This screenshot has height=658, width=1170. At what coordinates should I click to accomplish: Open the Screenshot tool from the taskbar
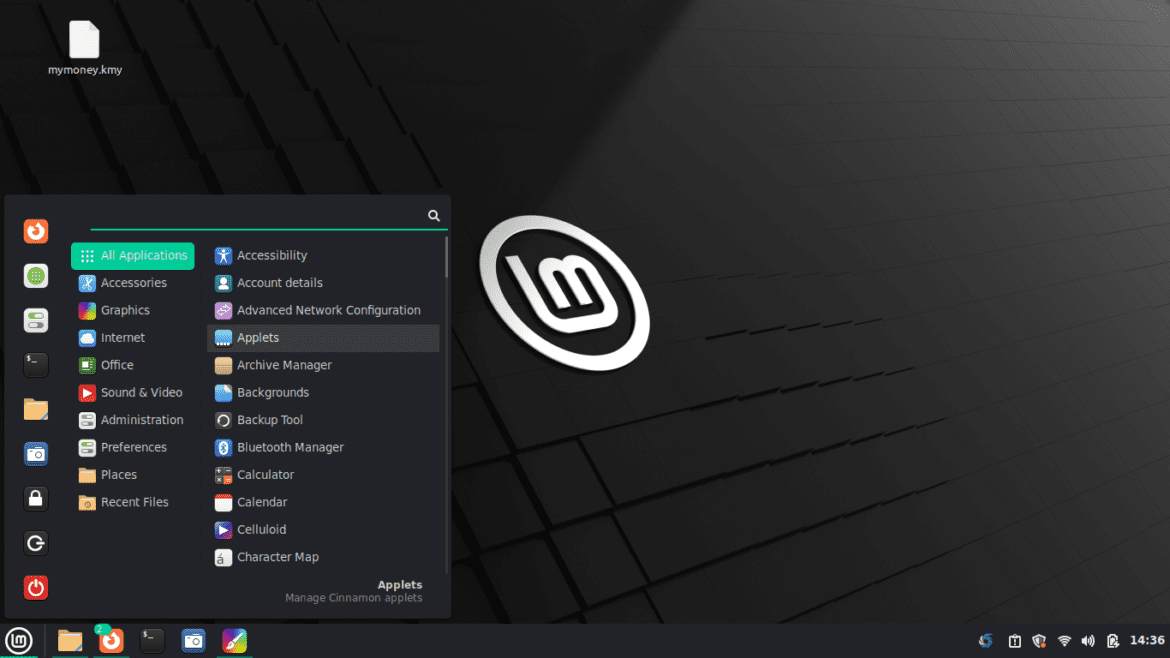[193, 640]
